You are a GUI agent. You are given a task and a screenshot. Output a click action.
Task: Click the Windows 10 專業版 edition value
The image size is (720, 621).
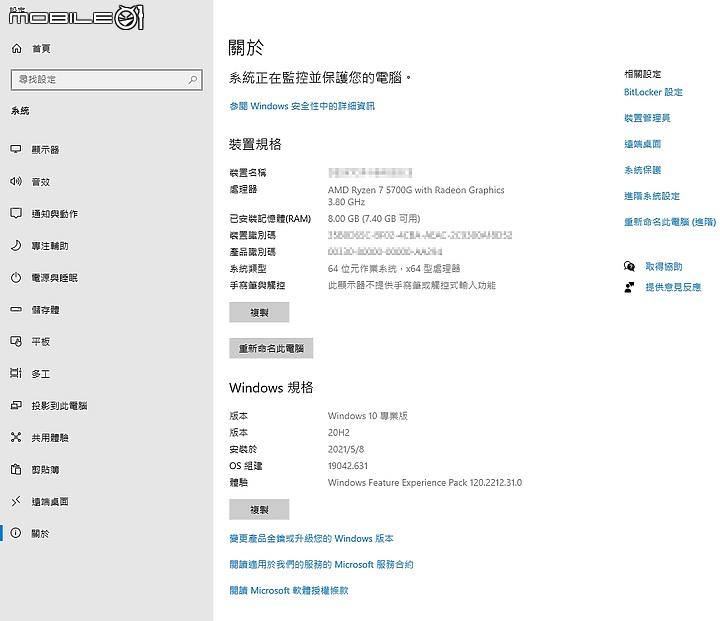(368, 416)
